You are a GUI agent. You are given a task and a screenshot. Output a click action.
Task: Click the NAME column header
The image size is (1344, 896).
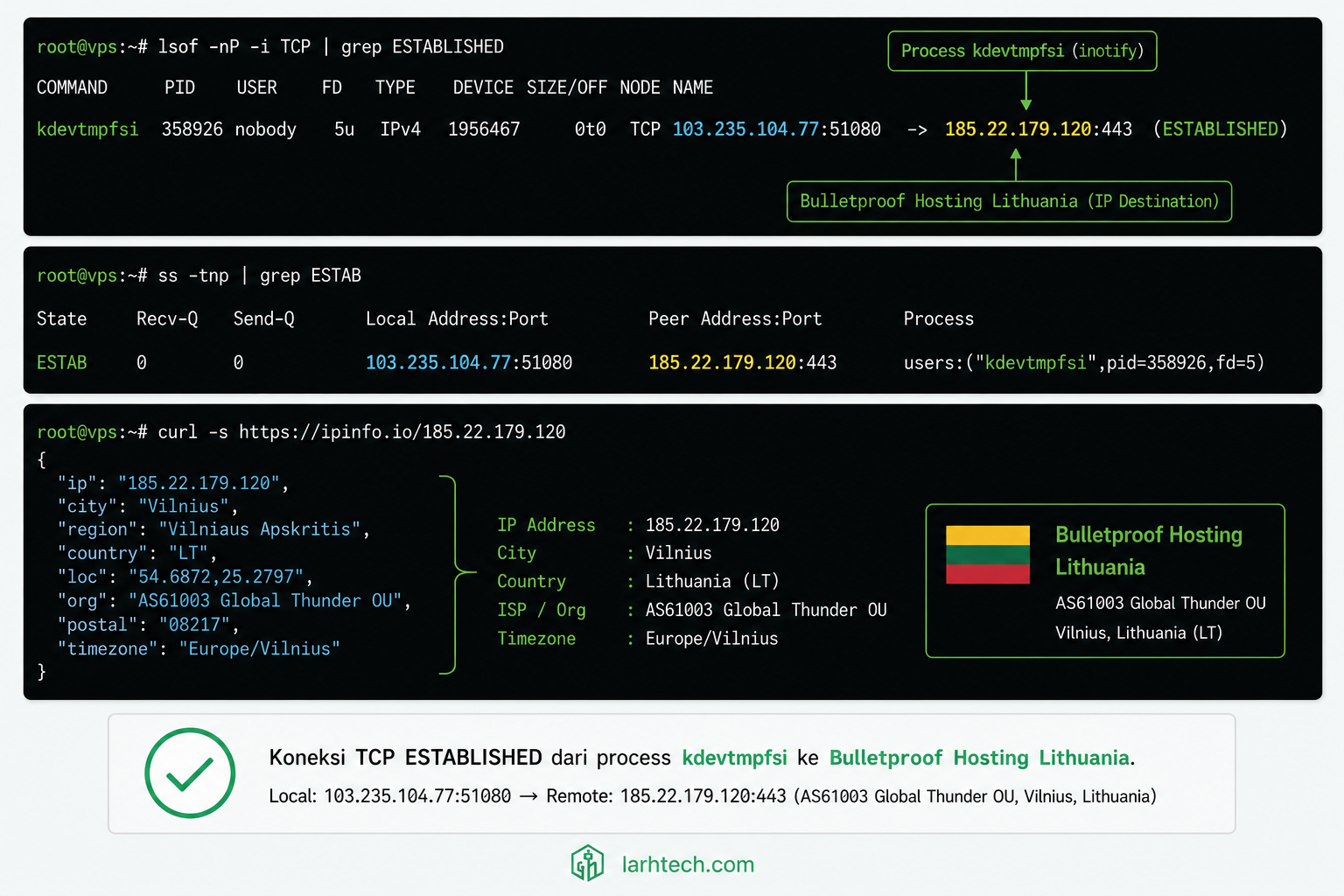point(693,87)
